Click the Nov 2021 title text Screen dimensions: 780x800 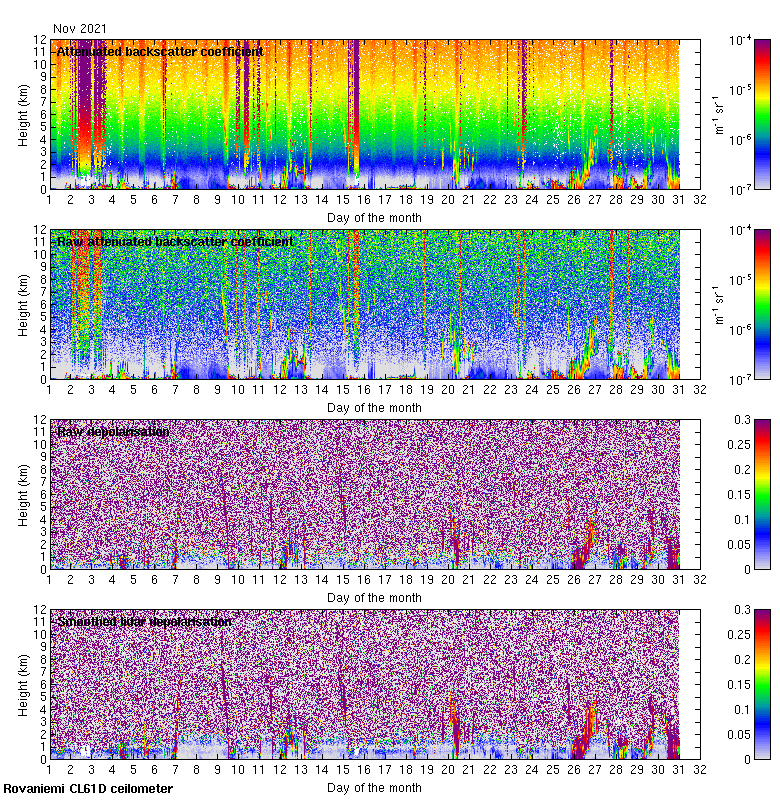click(80, 29)
